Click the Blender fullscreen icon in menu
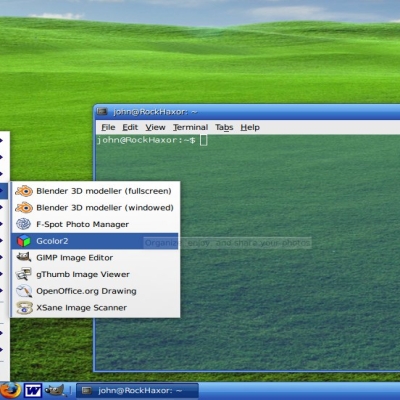The height and width of the screenshot is (400, 400). click(24, 191)
